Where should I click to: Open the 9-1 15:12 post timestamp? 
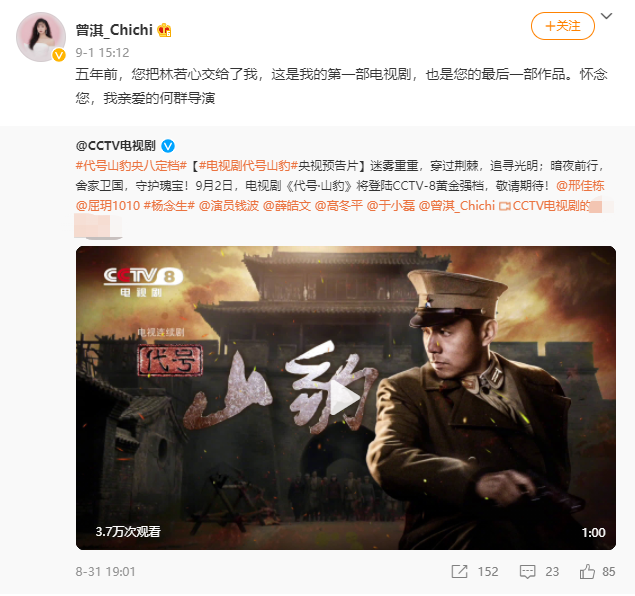click(x=102, y=53)
